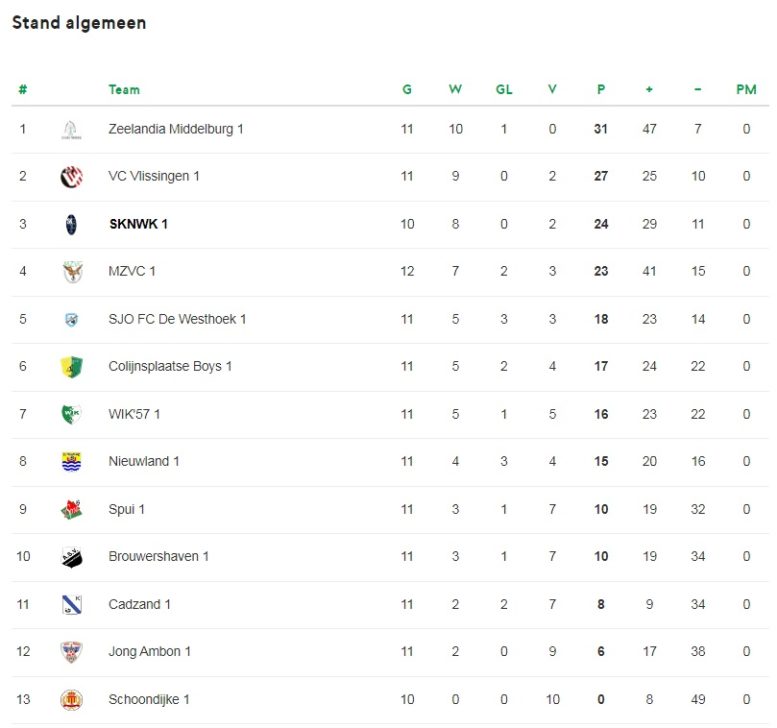777x728 pixels.
Task: Click the Stand algemeen heading
Action: pyautogui.click(x=79, y=23)
